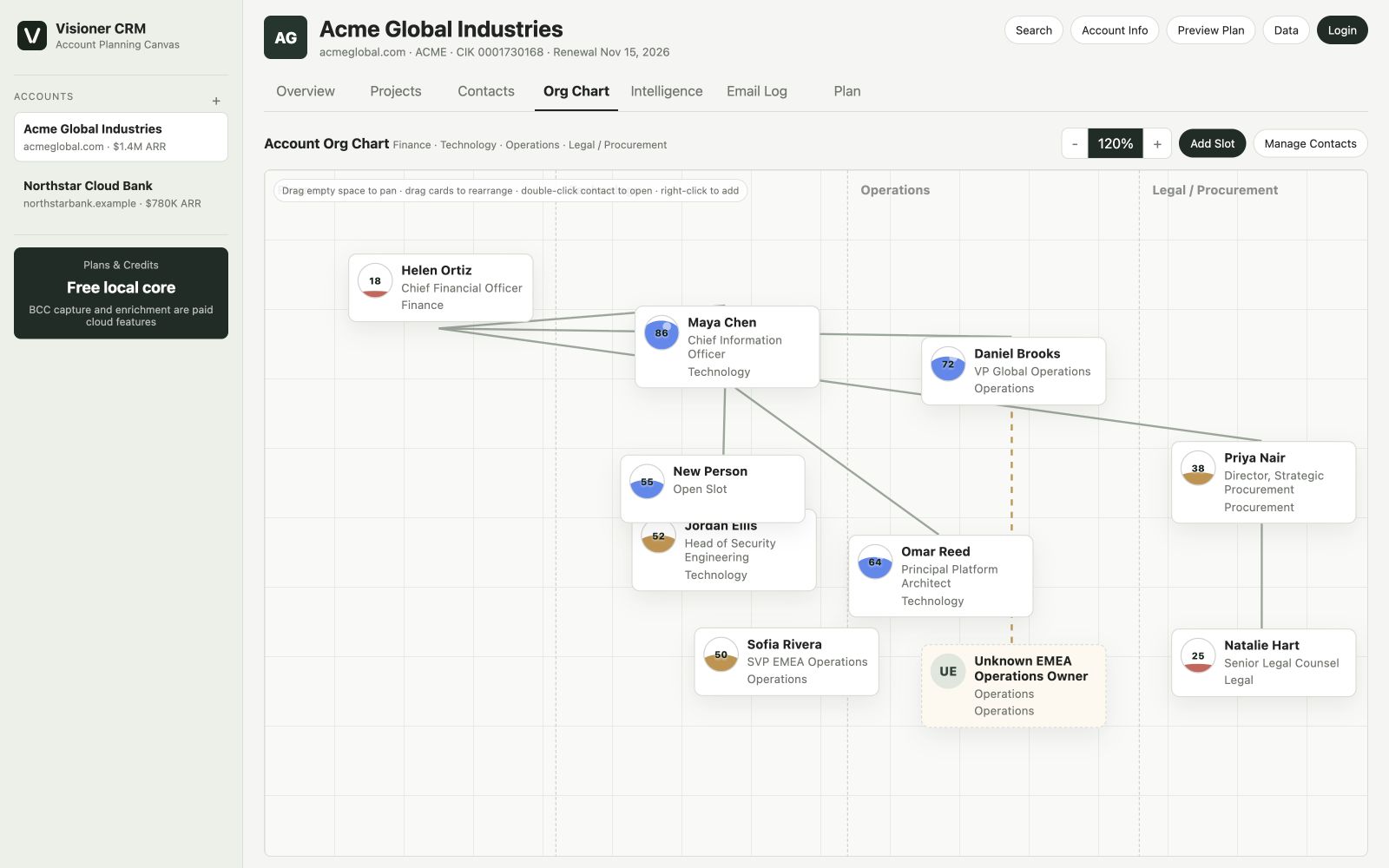Click the AG account avatar badge

[x=286, y=37]
